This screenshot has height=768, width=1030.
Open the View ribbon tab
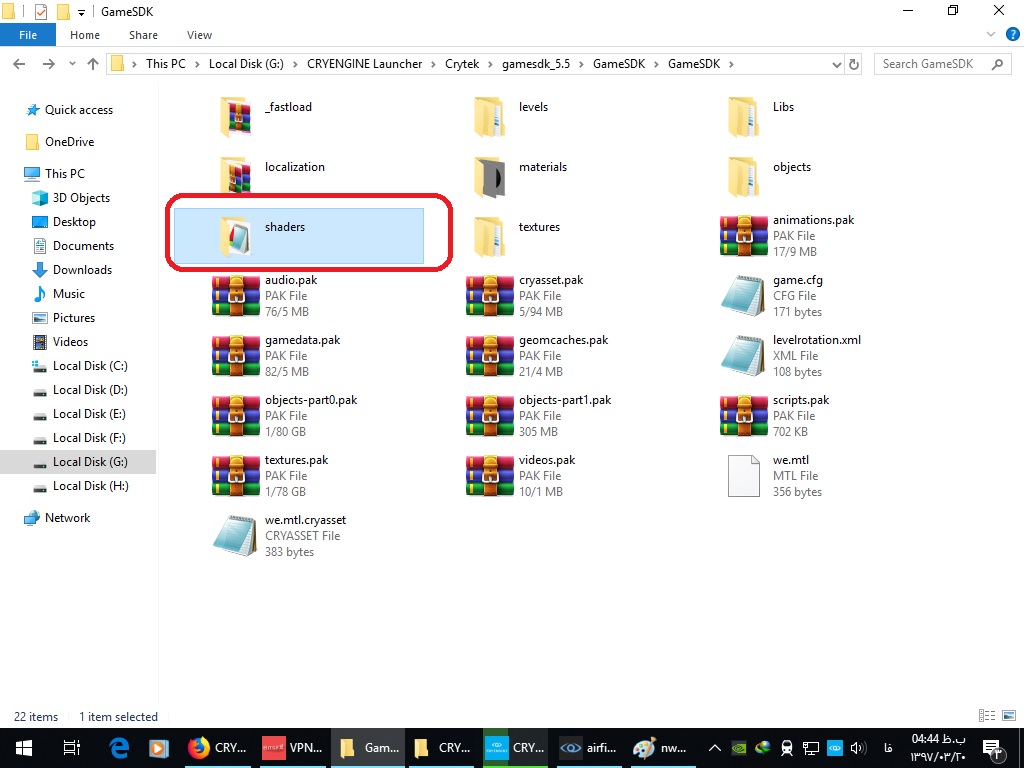(199, 35)
